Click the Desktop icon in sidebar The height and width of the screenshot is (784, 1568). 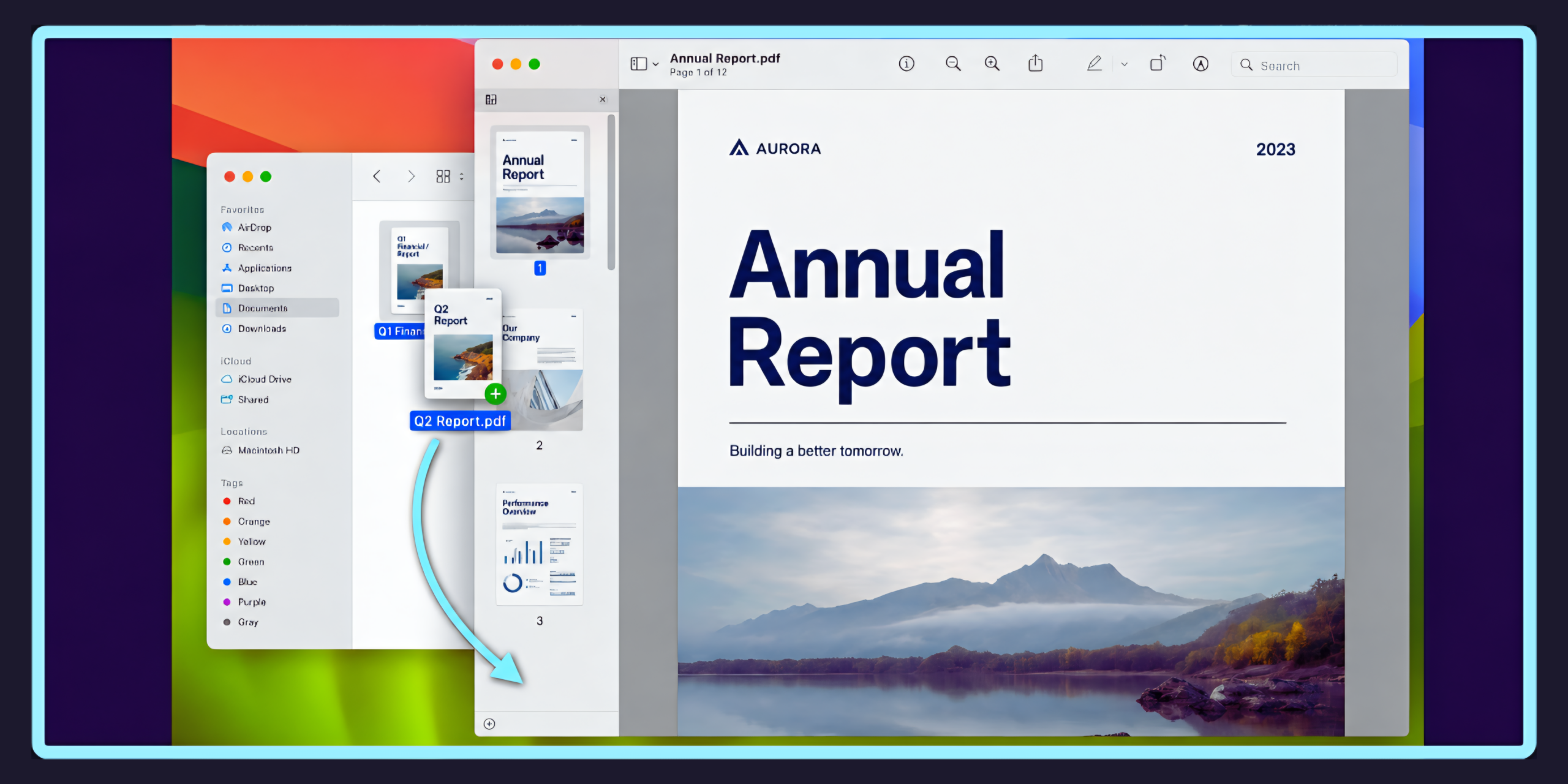pos(227,288)
